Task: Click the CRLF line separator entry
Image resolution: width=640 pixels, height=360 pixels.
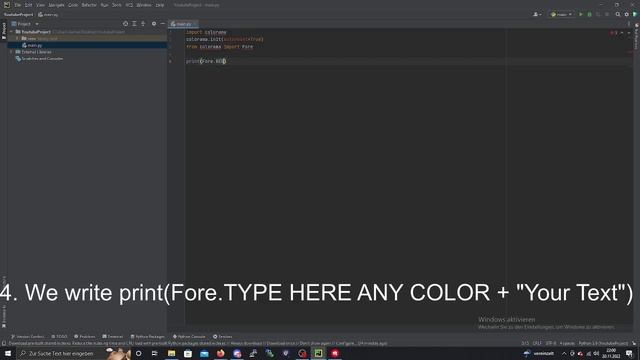Action: point(537,344)
